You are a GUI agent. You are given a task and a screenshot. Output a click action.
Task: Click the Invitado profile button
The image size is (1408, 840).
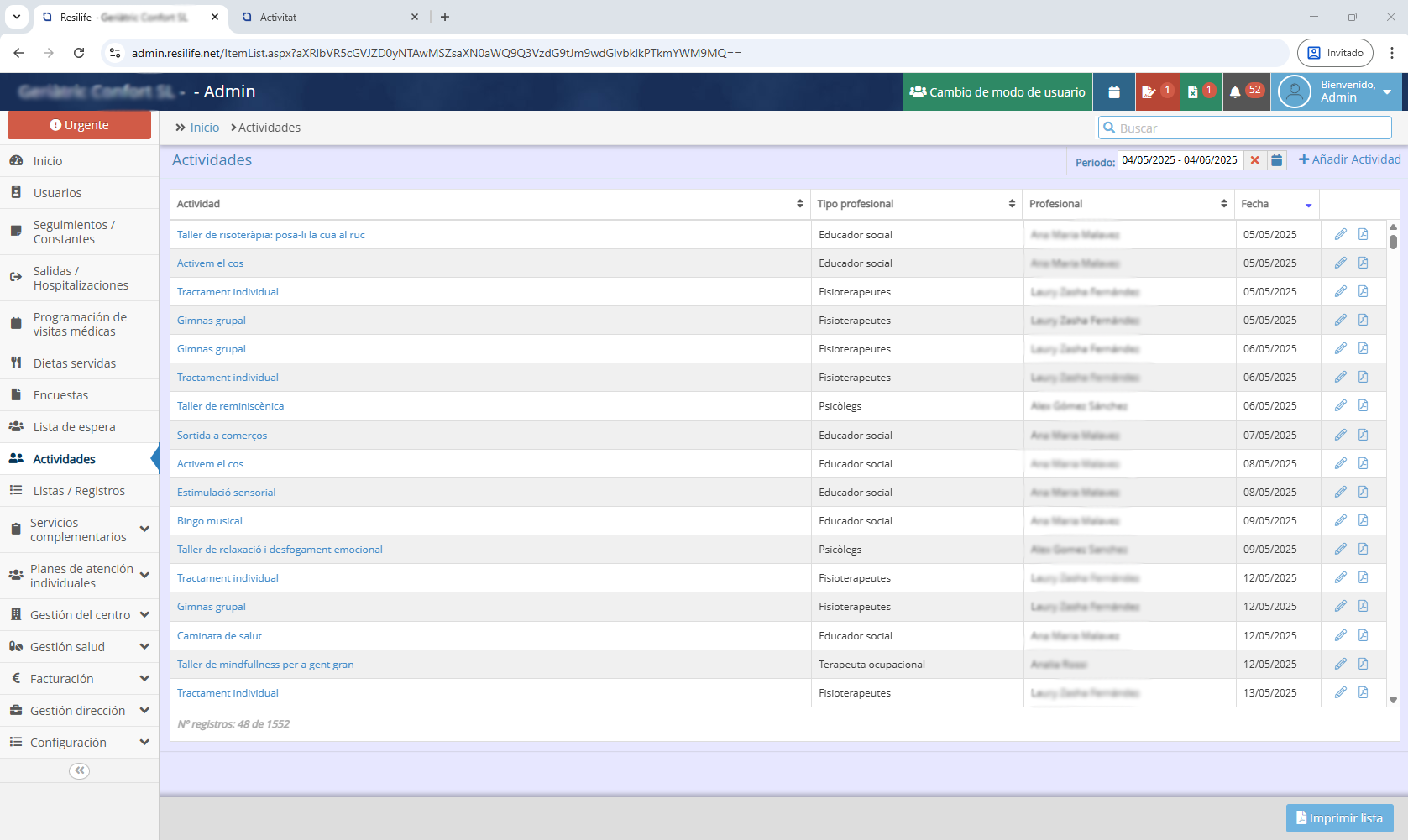pos(1335,53)
